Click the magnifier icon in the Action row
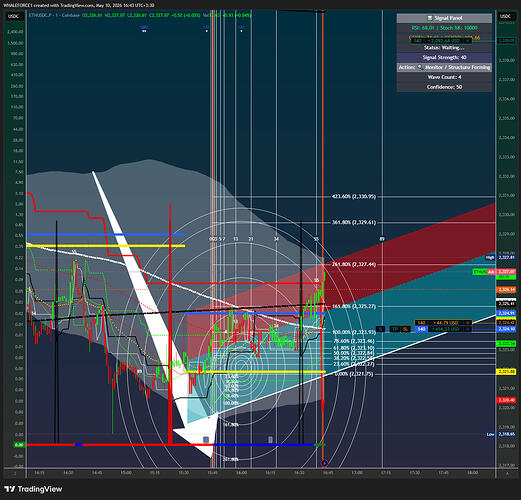This screenshot has width=521, height=500. click(420, 67)
